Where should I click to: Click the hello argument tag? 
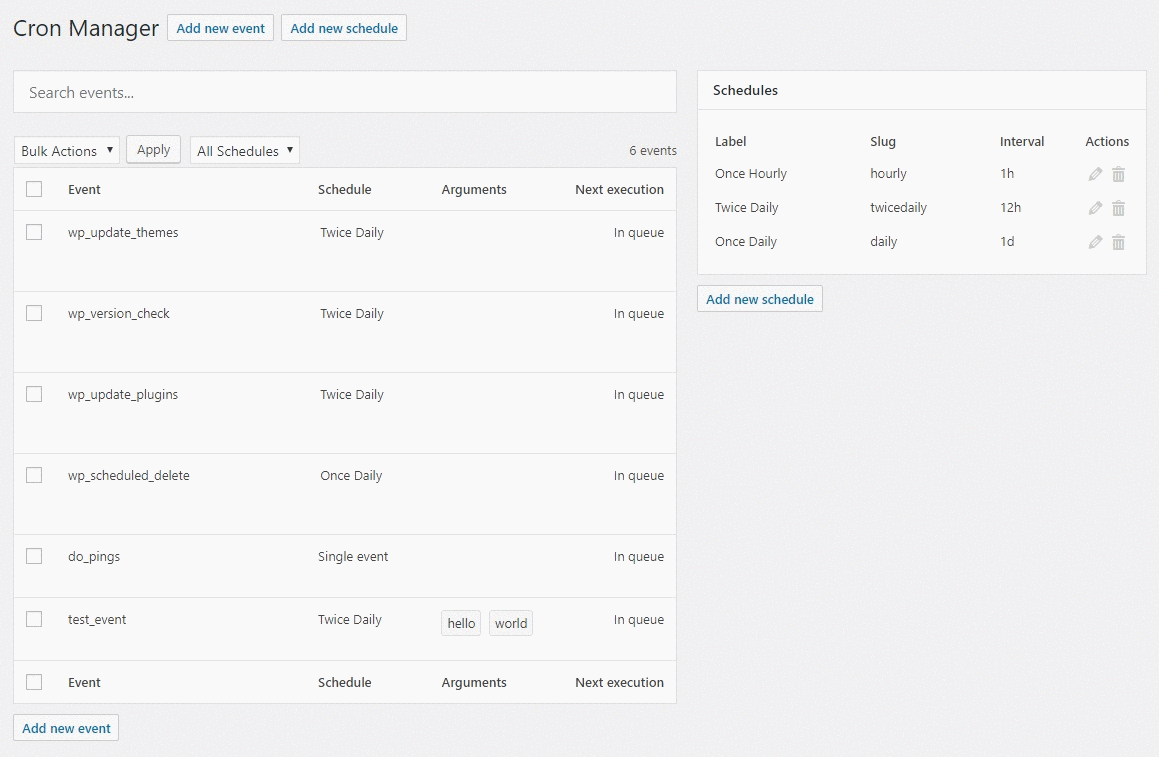click(461, 623)
